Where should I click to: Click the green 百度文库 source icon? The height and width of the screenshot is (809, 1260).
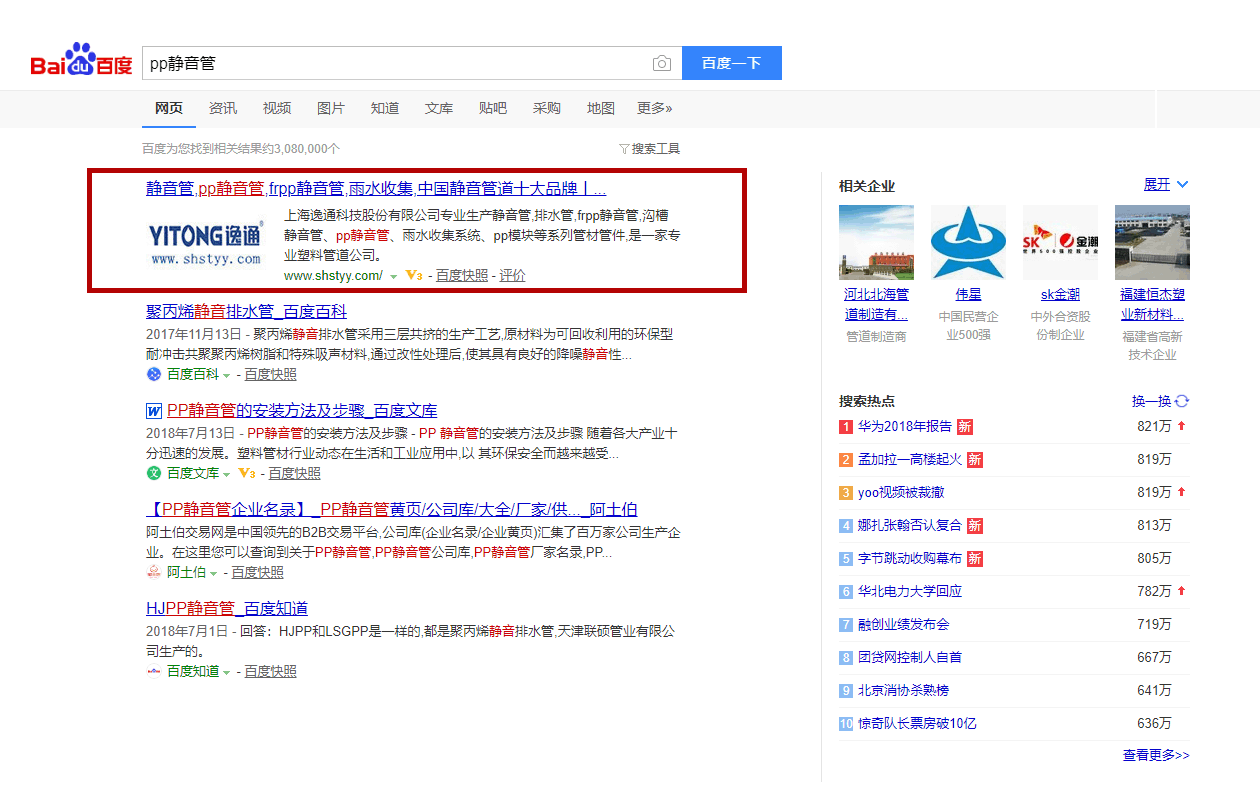[x=154, y=473]
